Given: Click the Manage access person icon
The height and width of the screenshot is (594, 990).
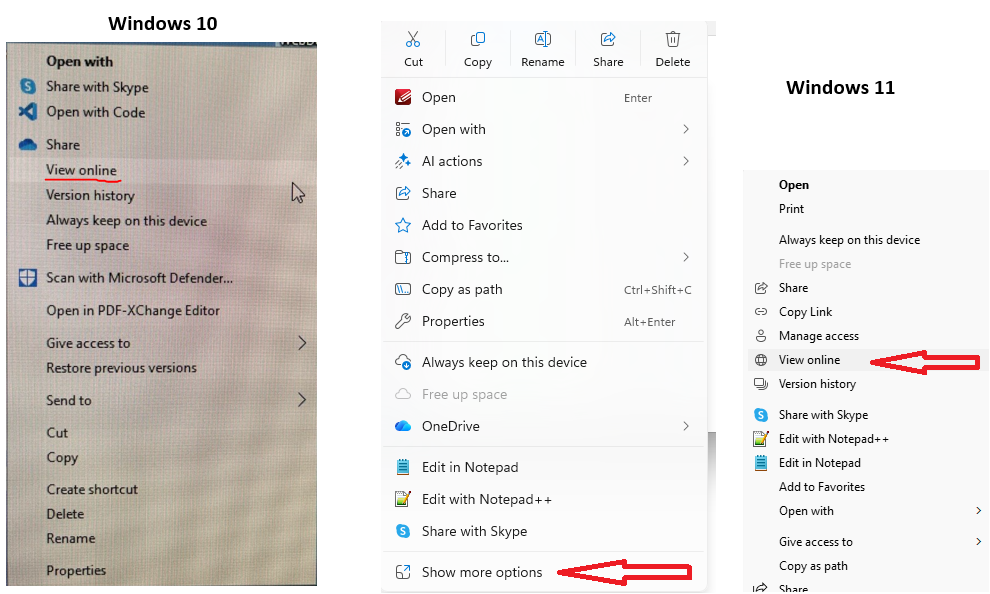Looking at the screenshot, I should [761, 336].
